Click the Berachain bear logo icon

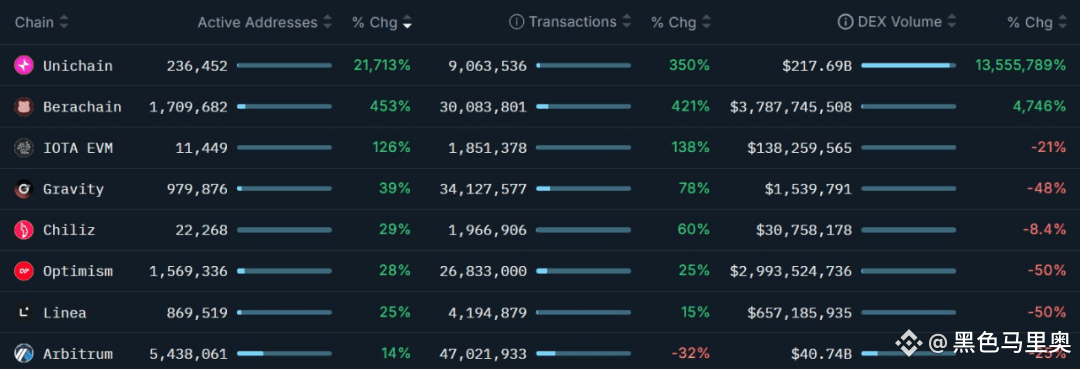pos(24,107)
